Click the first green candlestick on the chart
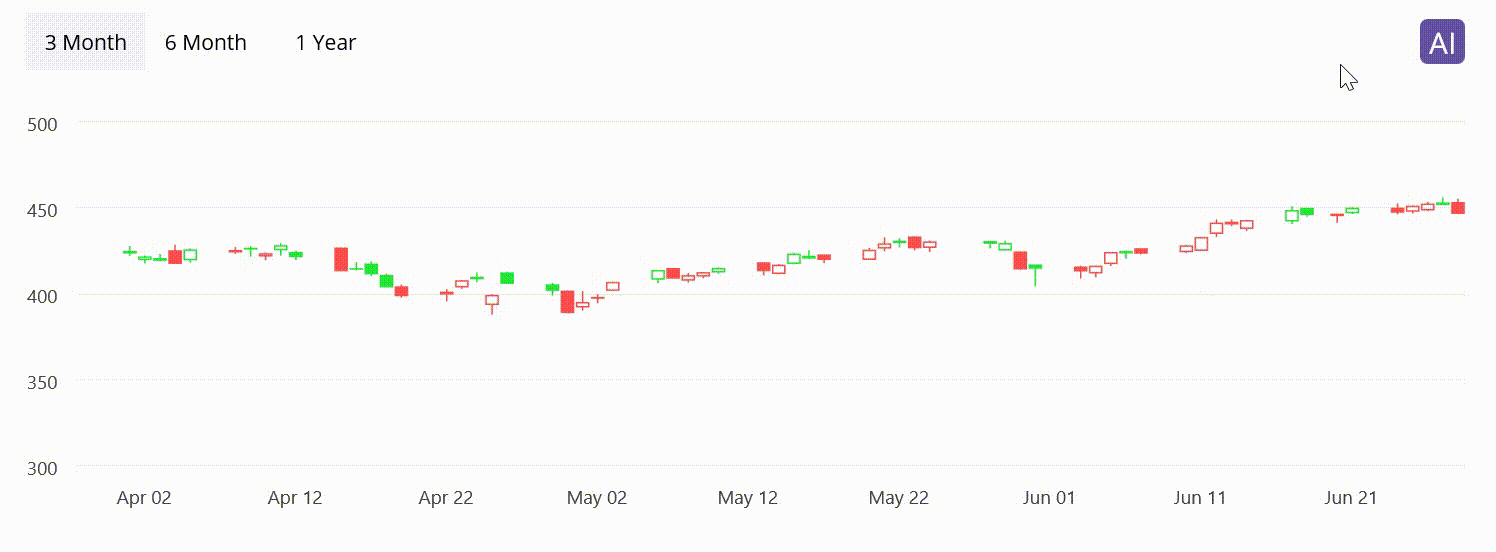1496x552 pixels. 130,252
